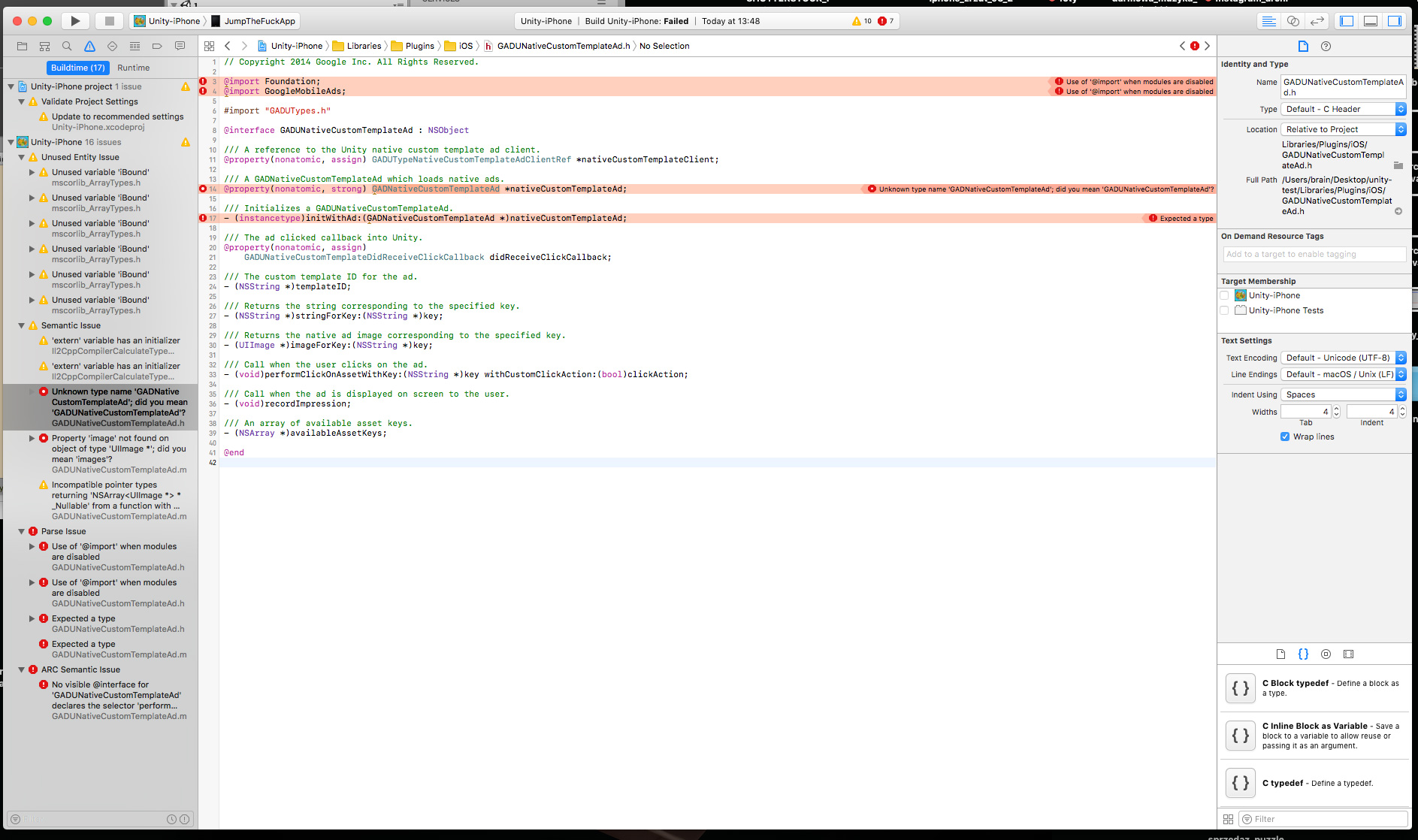Open Plugins in the jump bar

[413, 46]
